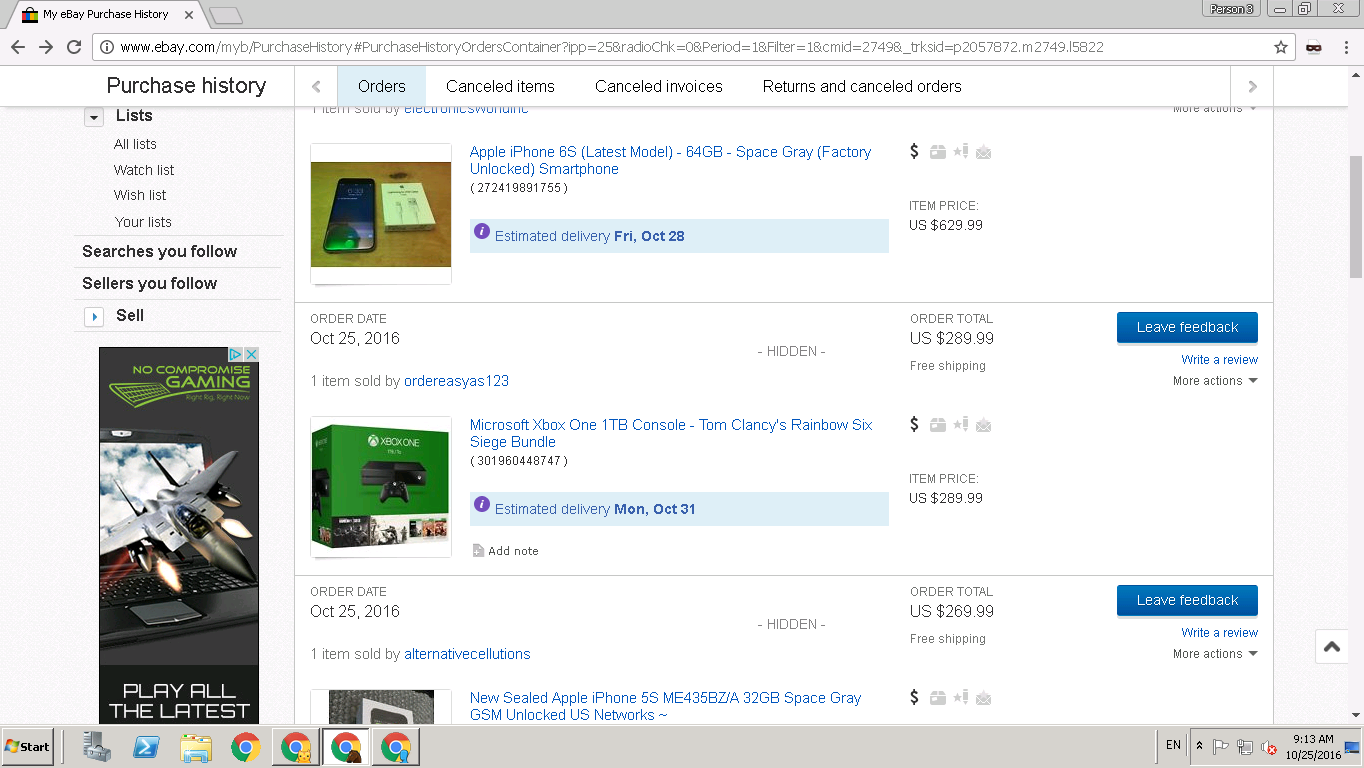The height and width of the screenshot is (768, 1364).
Task: Click the Action Center flag in system tray
Action: click(1221, 747)
